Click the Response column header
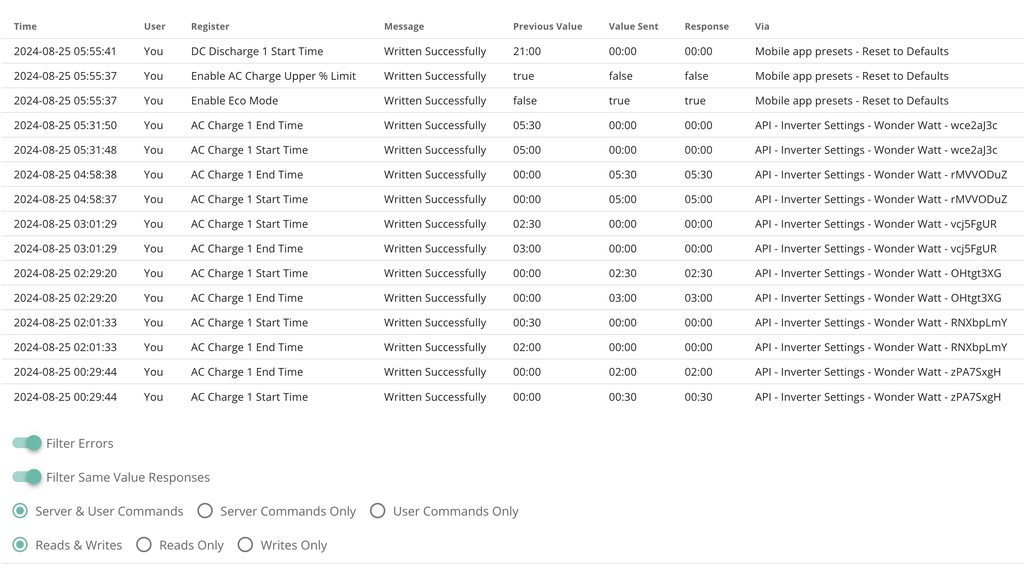 coord(706,26)
